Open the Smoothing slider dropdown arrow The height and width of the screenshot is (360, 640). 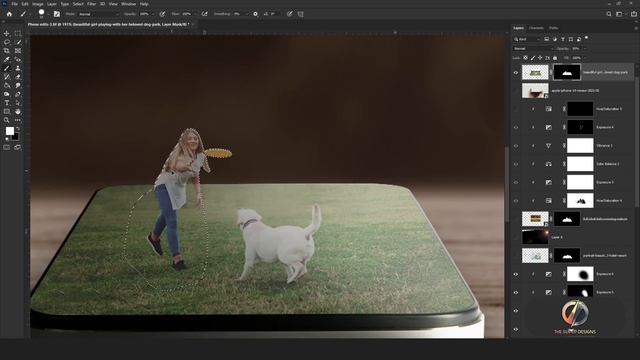[247, 14]
